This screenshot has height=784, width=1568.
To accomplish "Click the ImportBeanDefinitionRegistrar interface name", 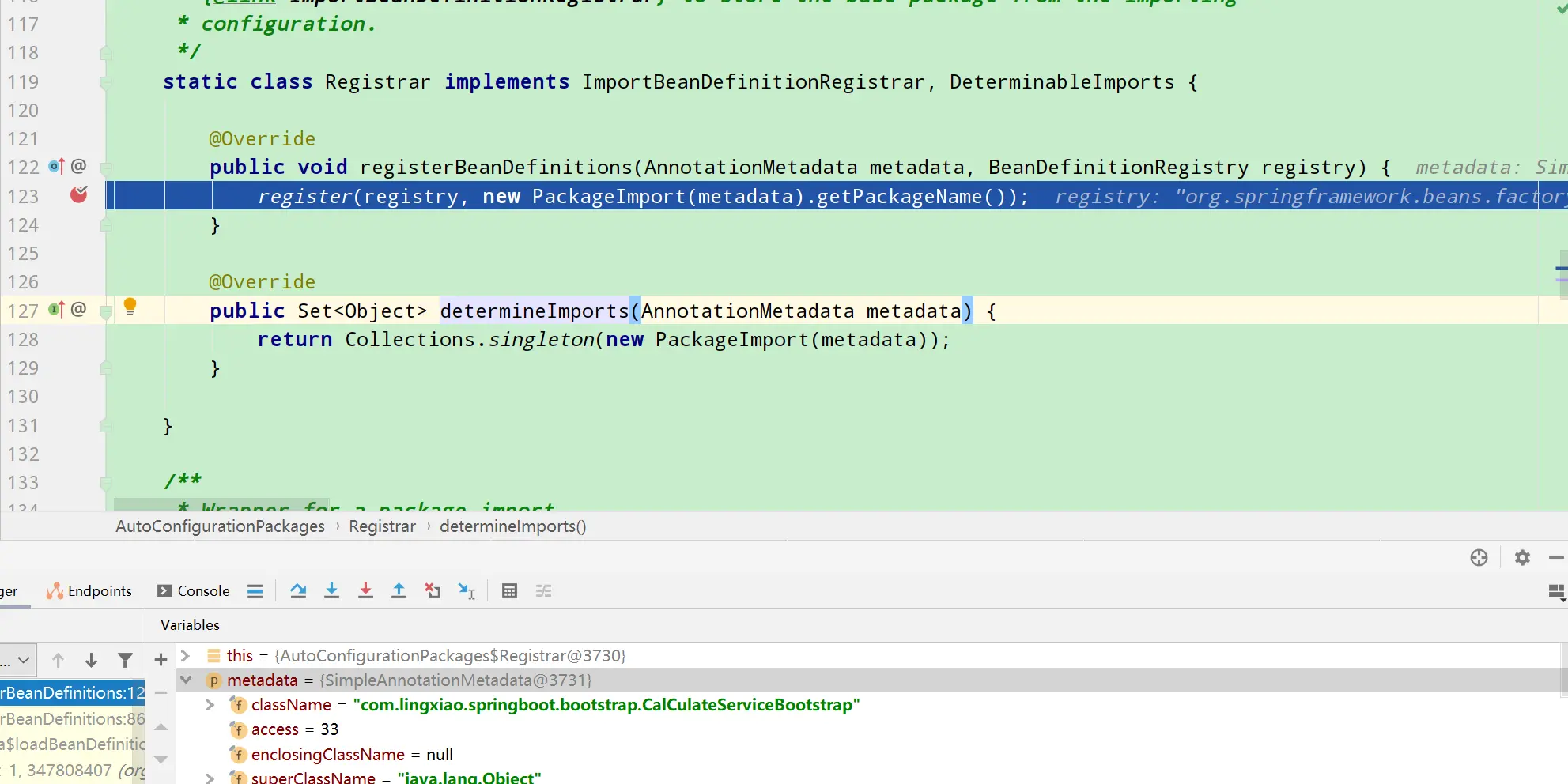I will click(754, 82).
